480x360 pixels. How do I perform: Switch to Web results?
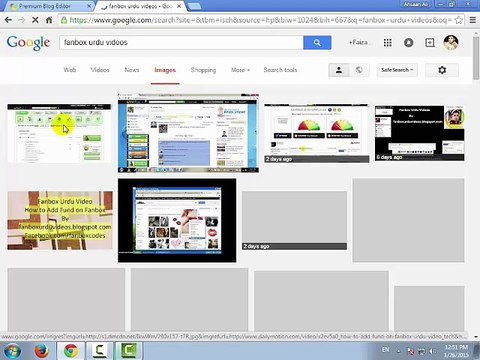(x=70, y=70)
